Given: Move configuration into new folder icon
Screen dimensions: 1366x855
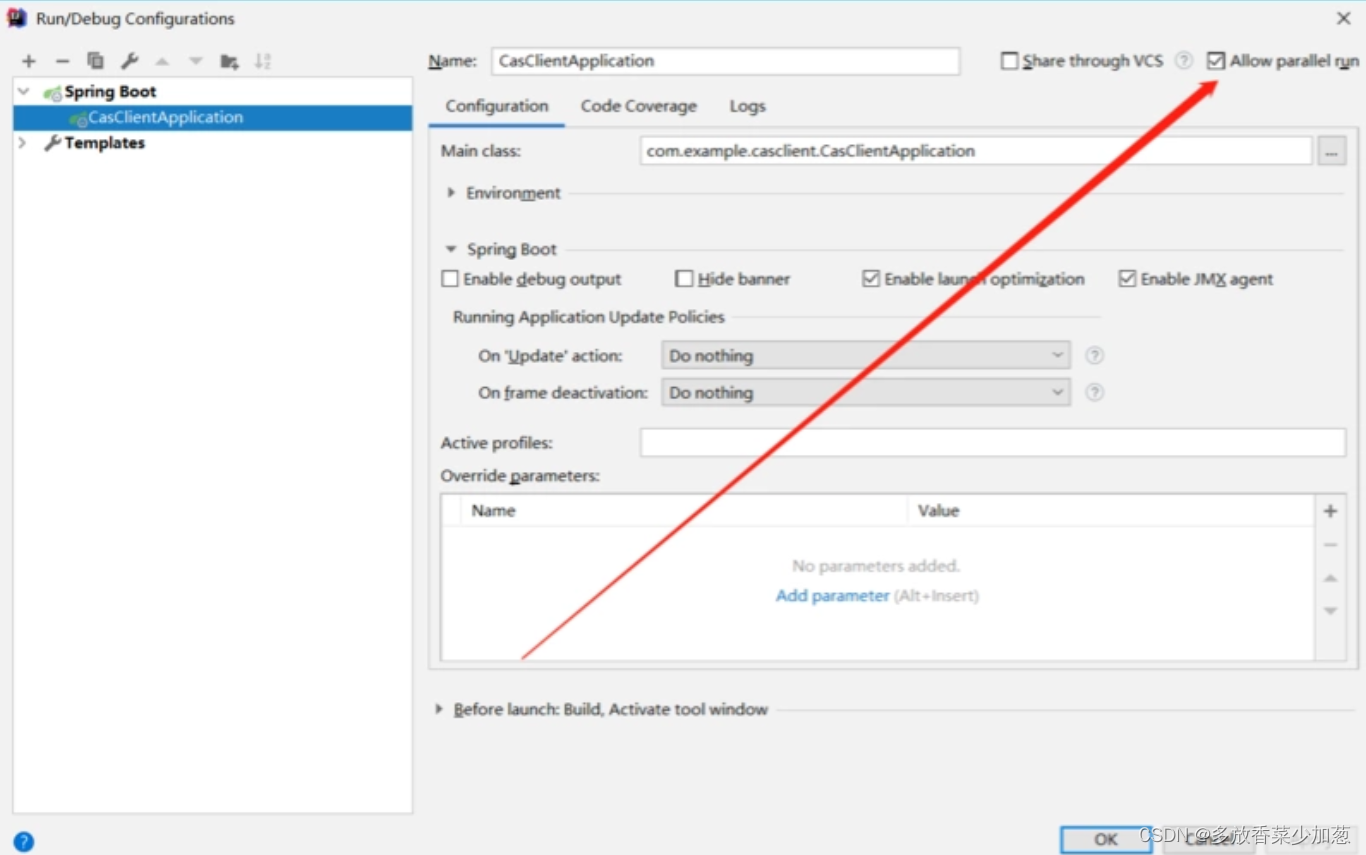Looking at the screenshot, I should pos(229,61).
